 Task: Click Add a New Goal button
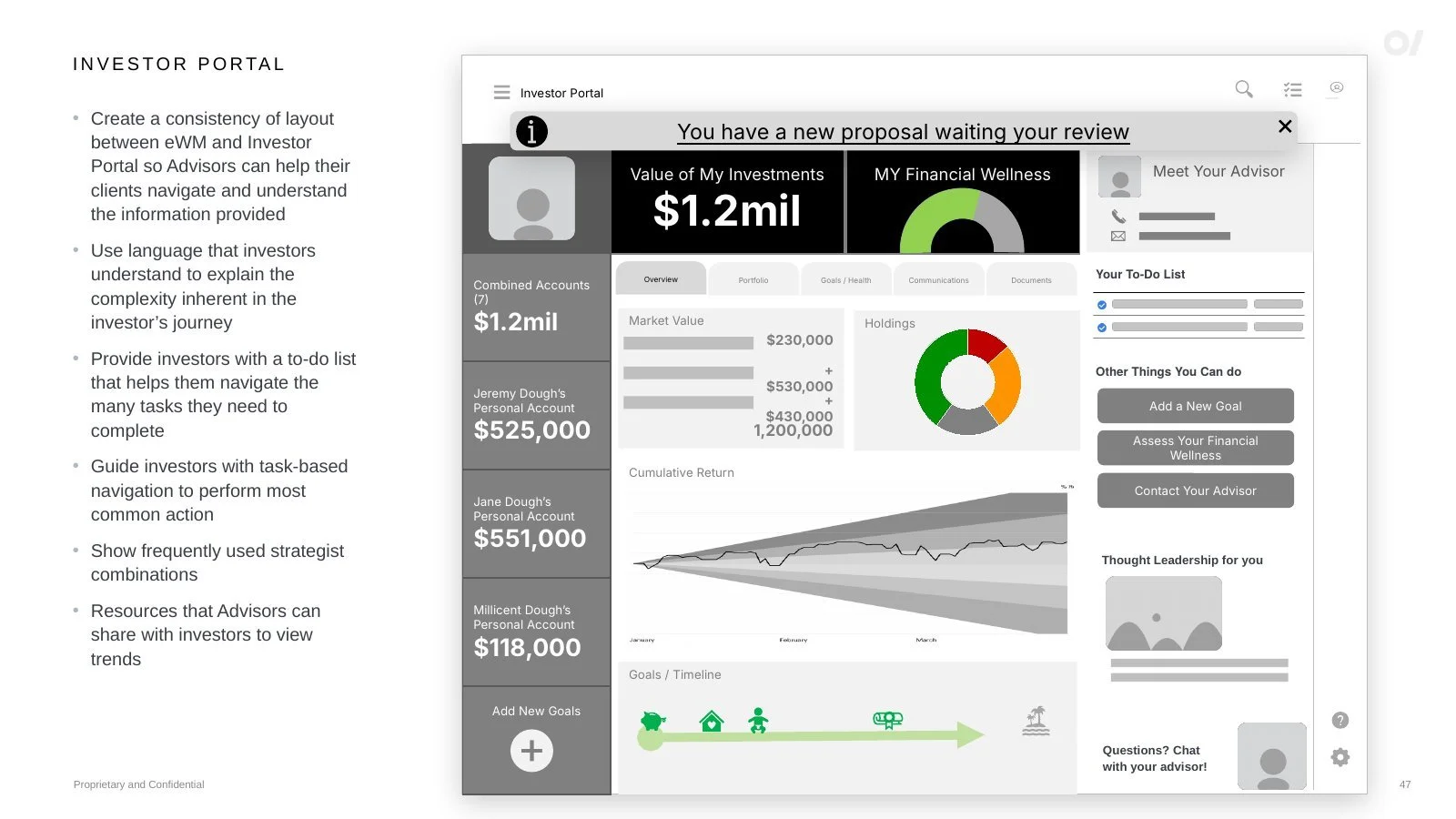click(x=1195, y=406)
